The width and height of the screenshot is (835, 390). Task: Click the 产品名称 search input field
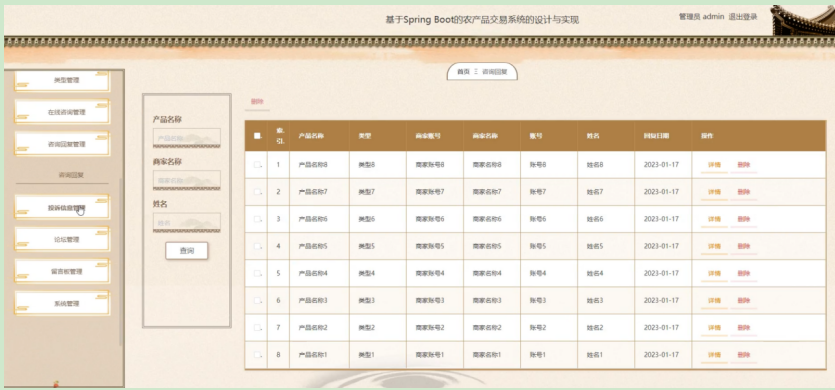186,138
